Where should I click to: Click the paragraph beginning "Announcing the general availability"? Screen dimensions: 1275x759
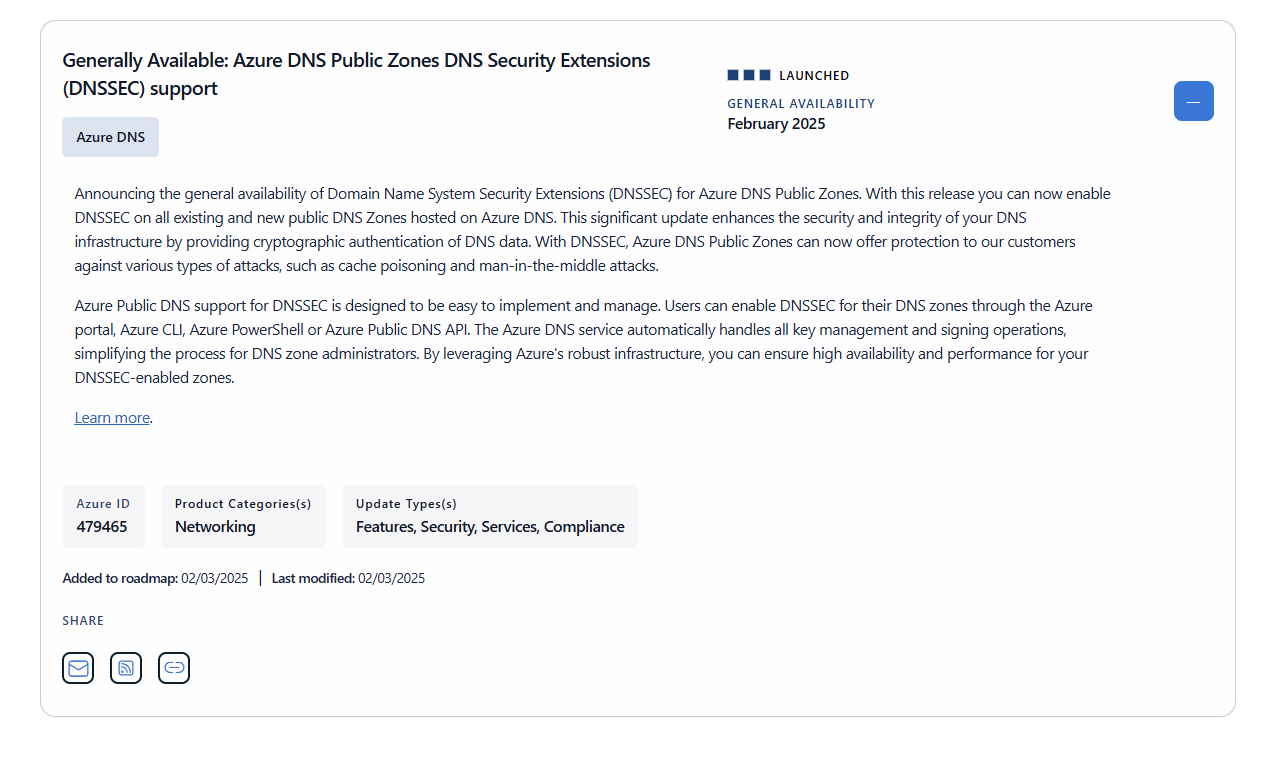click(592, 230)
